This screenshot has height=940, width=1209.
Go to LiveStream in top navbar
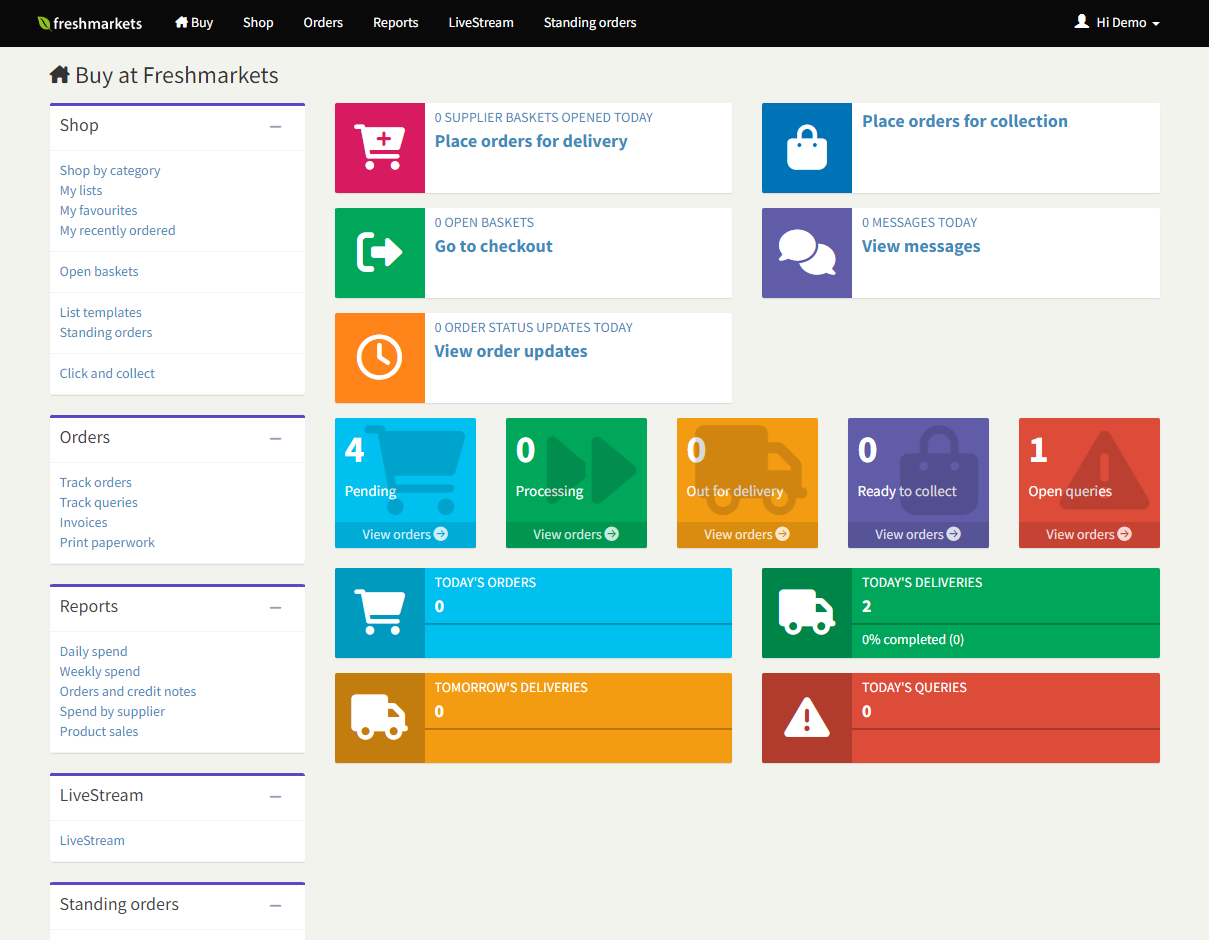481,22
